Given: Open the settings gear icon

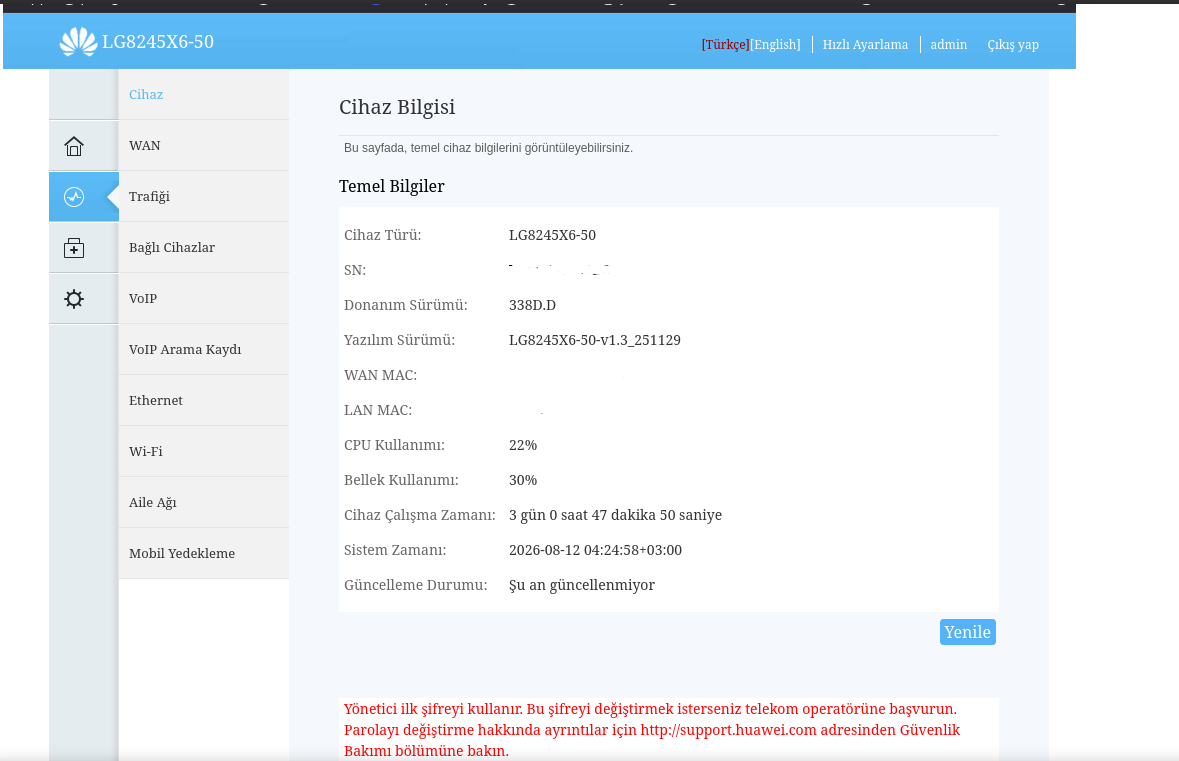Looking at the screenshot, I should click(74, 299).
